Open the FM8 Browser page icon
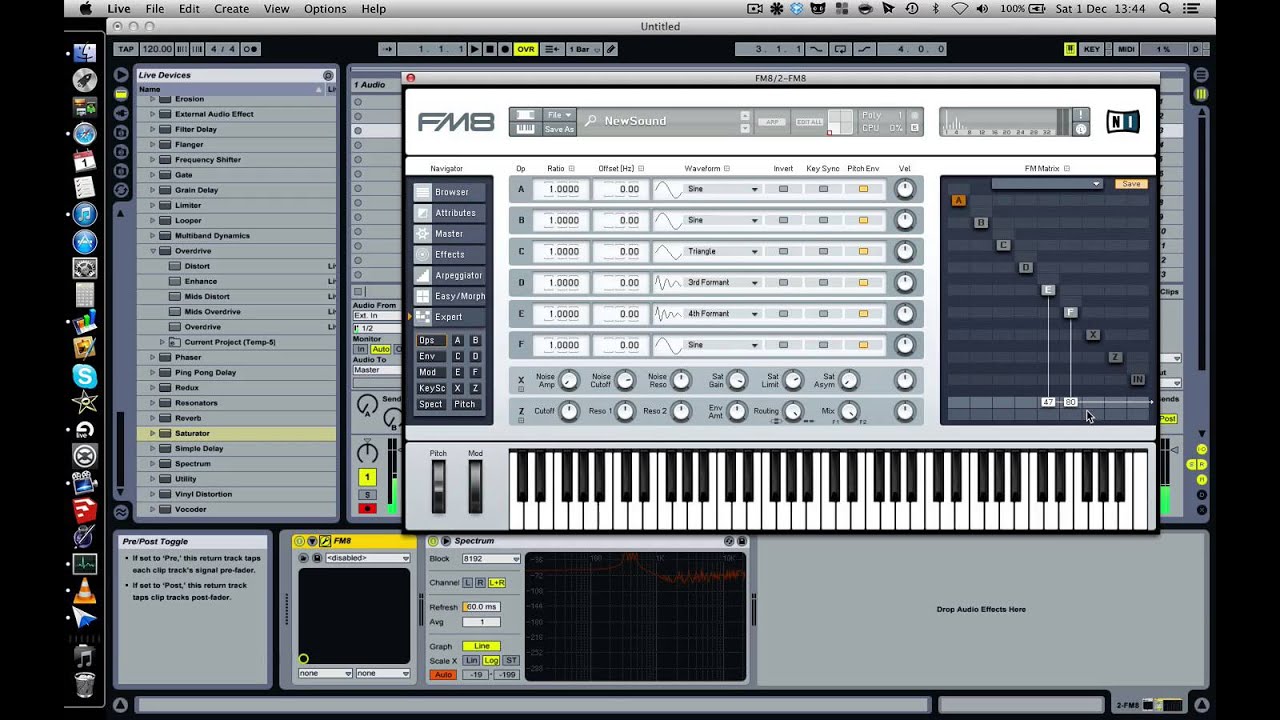Image resolution: width=1280 pixels, height=720 pixels. pos(423,192)
